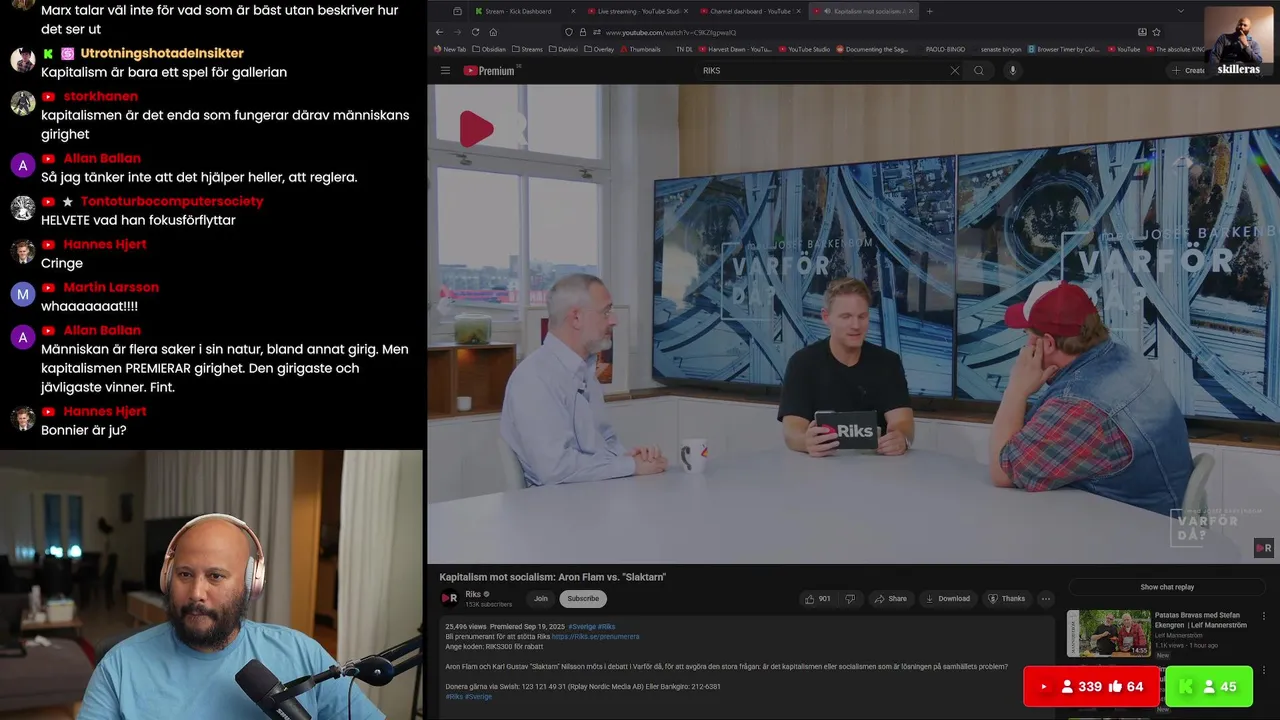1280x720 pixels.
Task: Focus the YouTube search box containing RIKS
Action: click(x=822, y=70)
